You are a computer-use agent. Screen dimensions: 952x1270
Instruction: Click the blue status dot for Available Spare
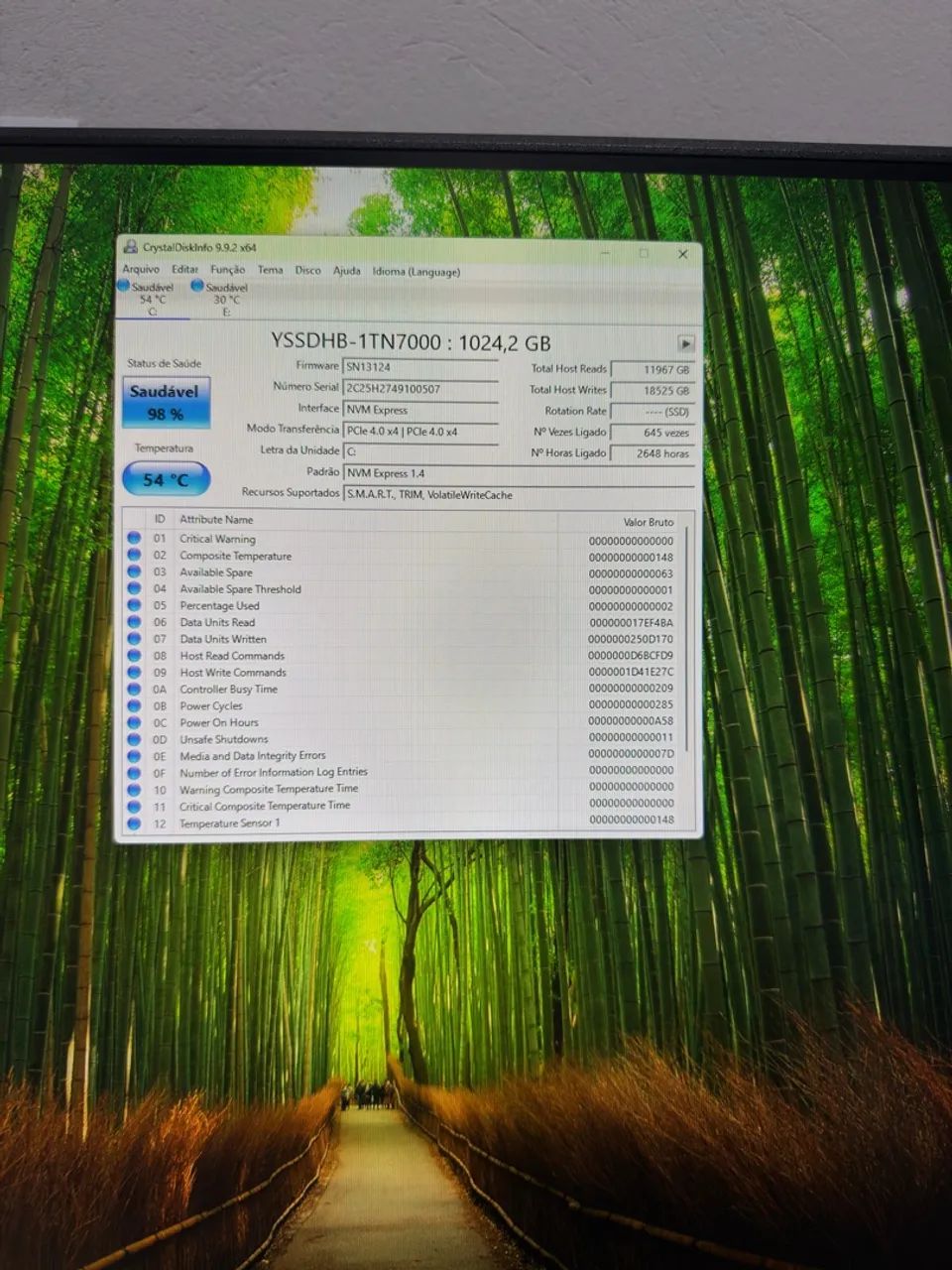(x=134, y=571)
